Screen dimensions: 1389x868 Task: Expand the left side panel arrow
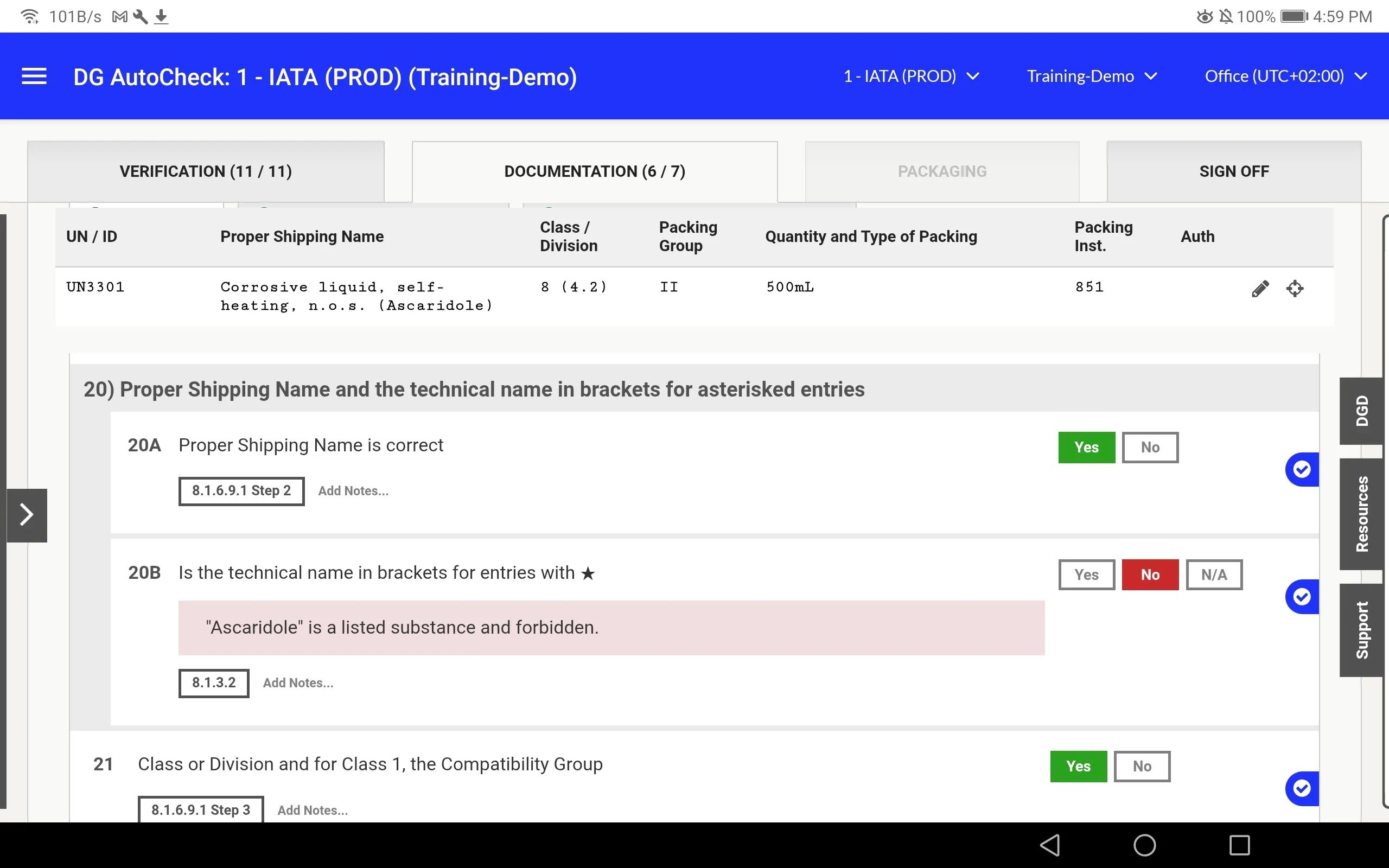[x=27, y=515]
